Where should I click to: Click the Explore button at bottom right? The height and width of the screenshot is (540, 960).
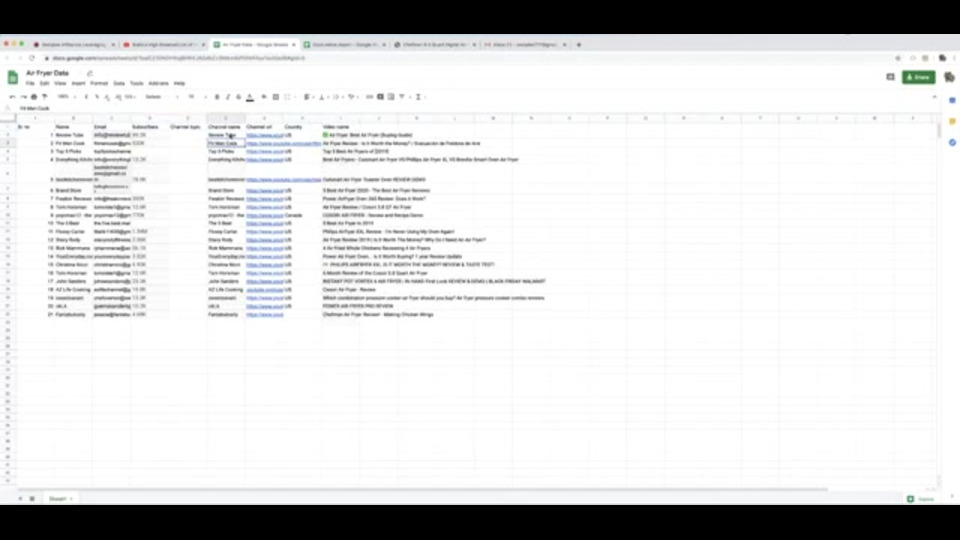[921, 499]
